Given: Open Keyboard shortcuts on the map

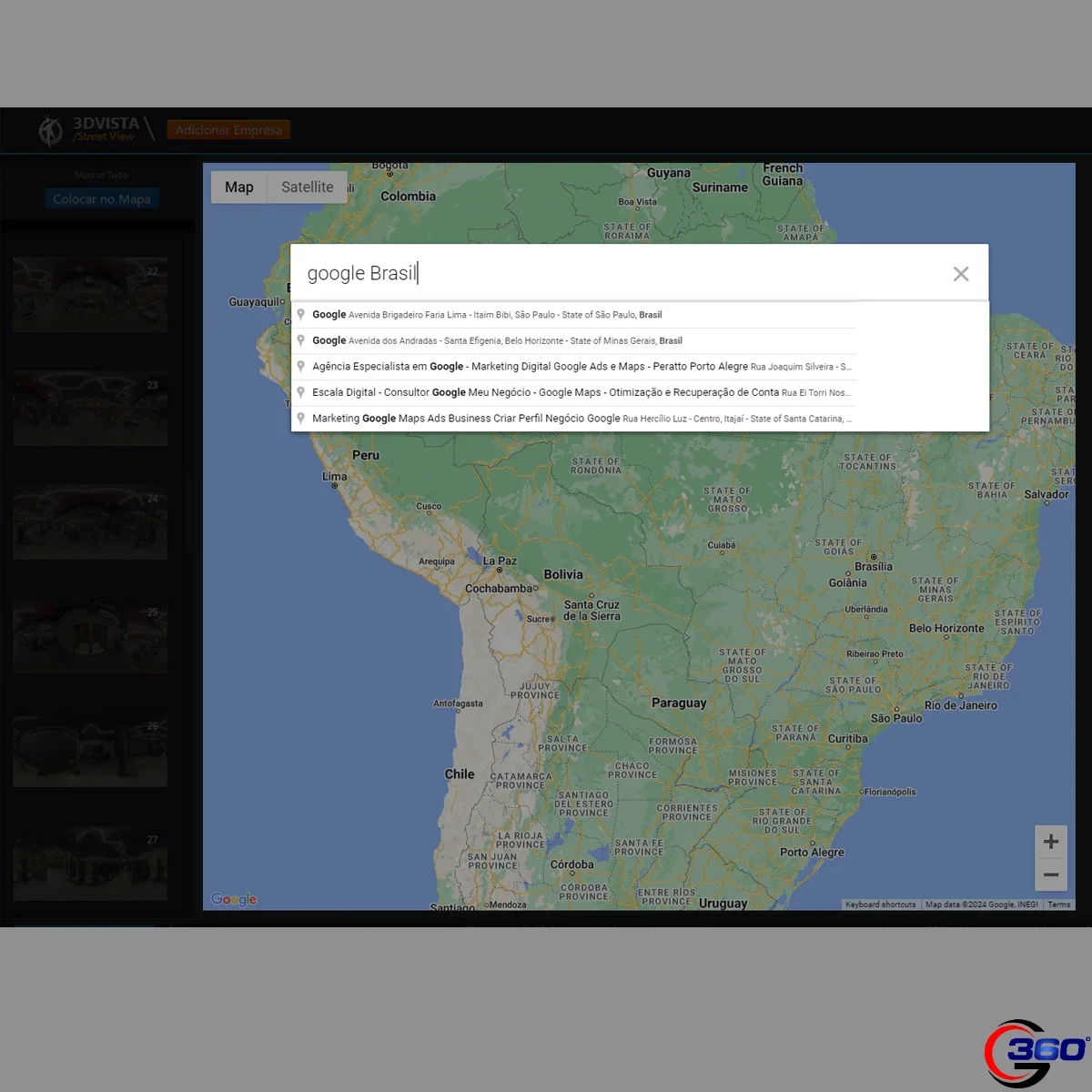Looking at the screenshot, I should point(880,905).
